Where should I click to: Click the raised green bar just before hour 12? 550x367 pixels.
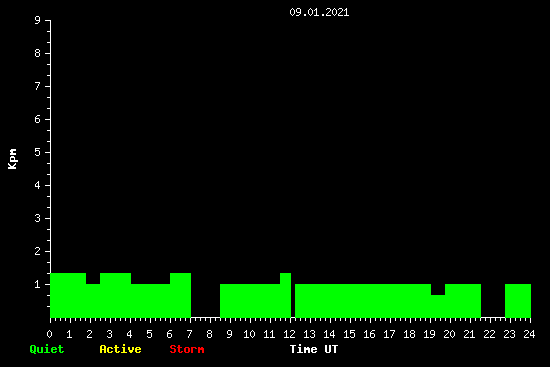pos(286,295)
